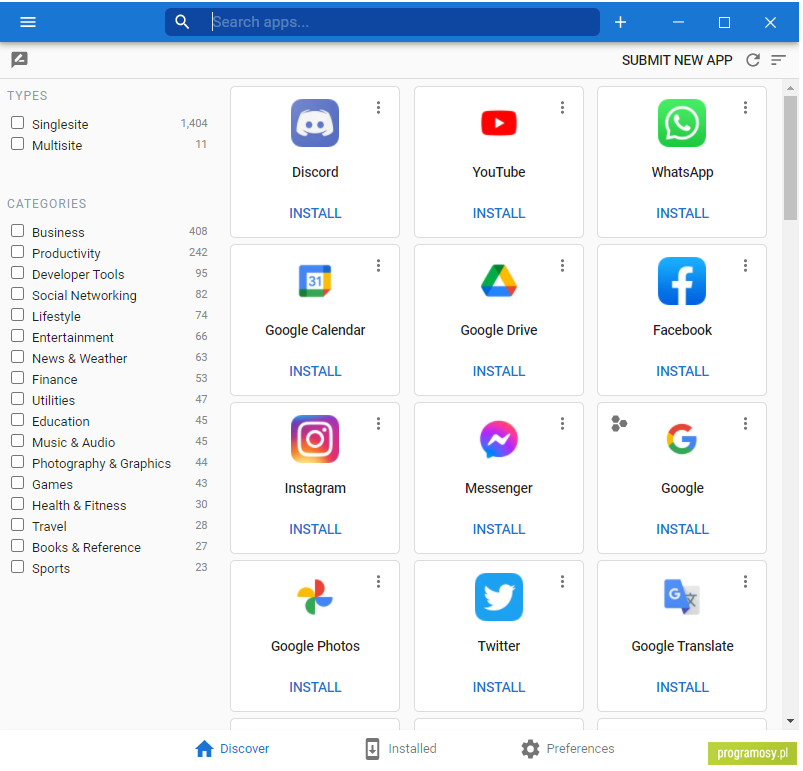Toggle Social Networking category filter
Screen dimensions: 803x771
(x=17, y=294)
